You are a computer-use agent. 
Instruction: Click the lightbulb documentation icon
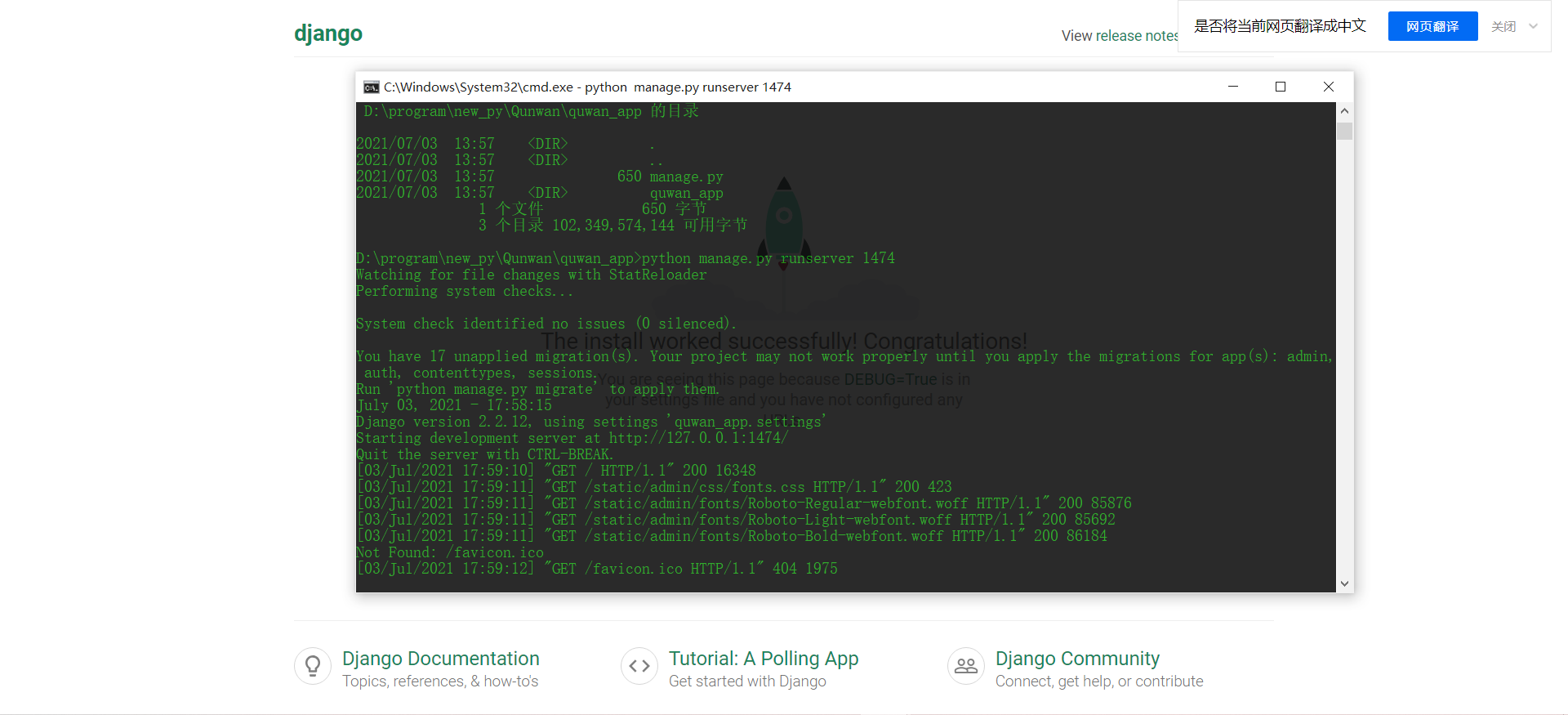tap(313, 666)
